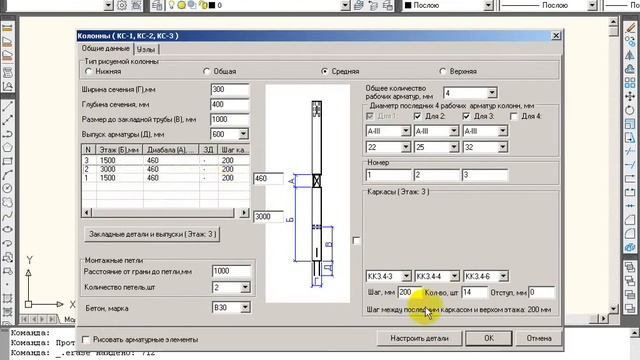Open the diameter 32 dropdown

click(502, 147)
